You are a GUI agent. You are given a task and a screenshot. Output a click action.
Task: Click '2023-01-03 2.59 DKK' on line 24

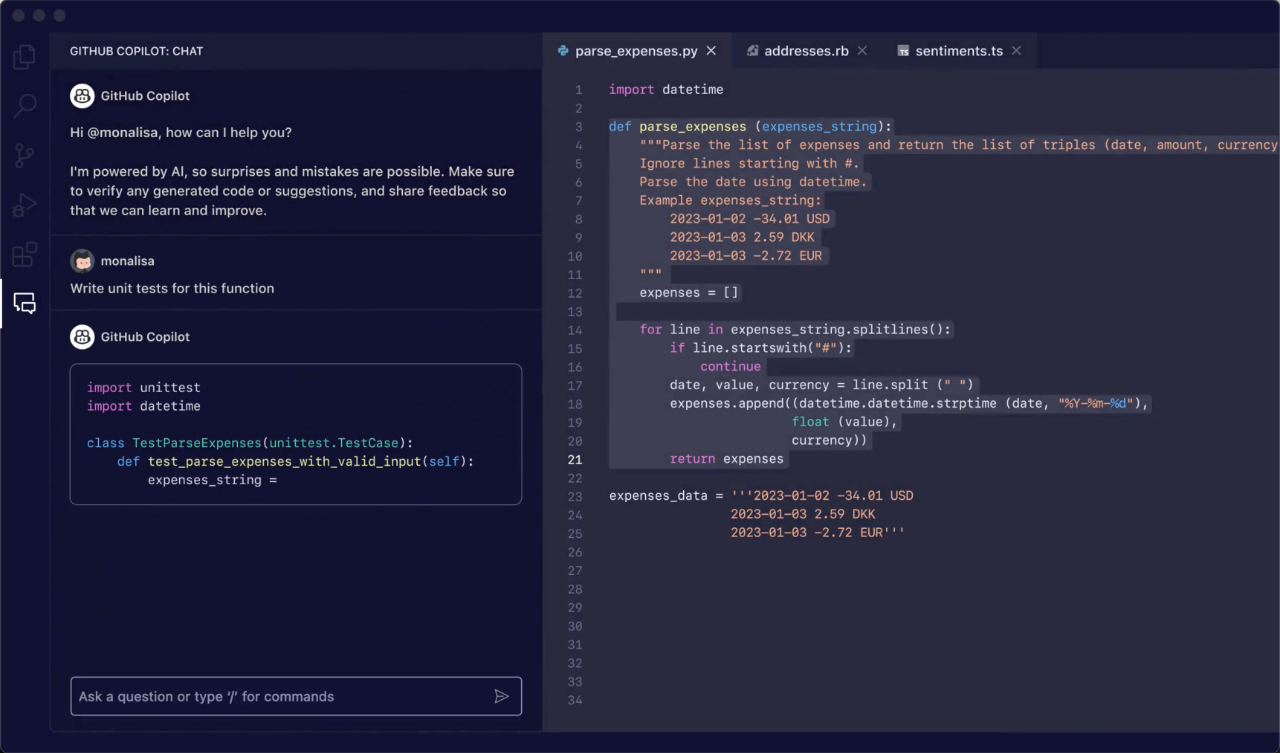[x=803, y=515]
